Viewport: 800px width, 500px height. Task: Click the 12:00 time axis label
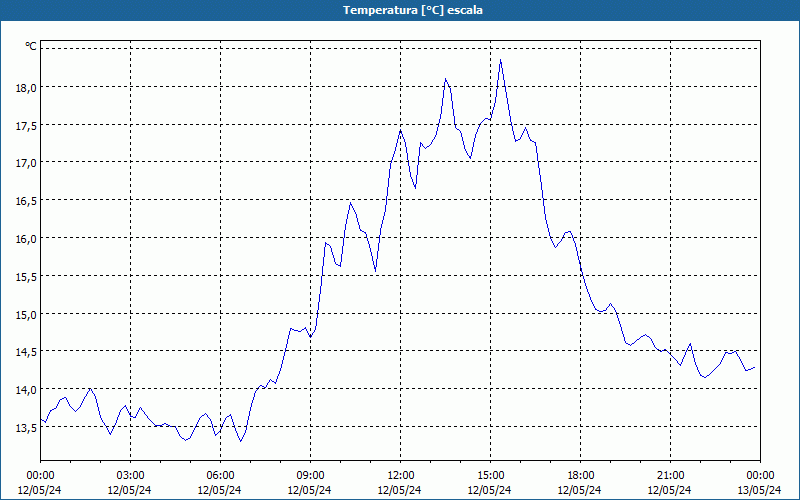tap(401, 476)
